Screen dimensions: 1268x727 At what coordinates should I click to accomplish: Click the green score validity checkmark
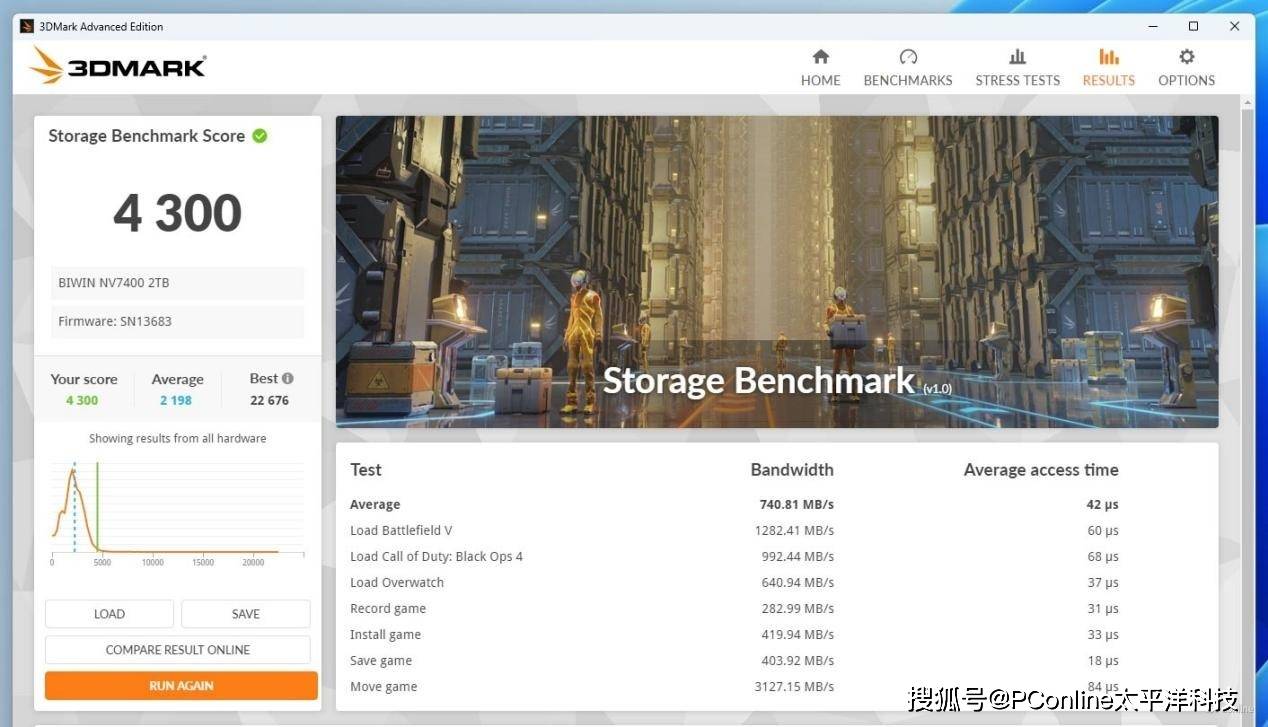point(260,136)
